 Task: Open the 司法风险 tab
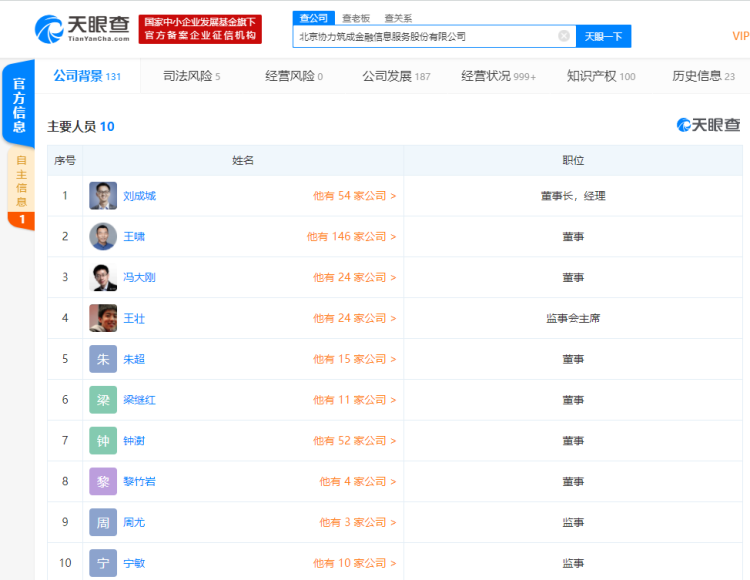[191, 76]
